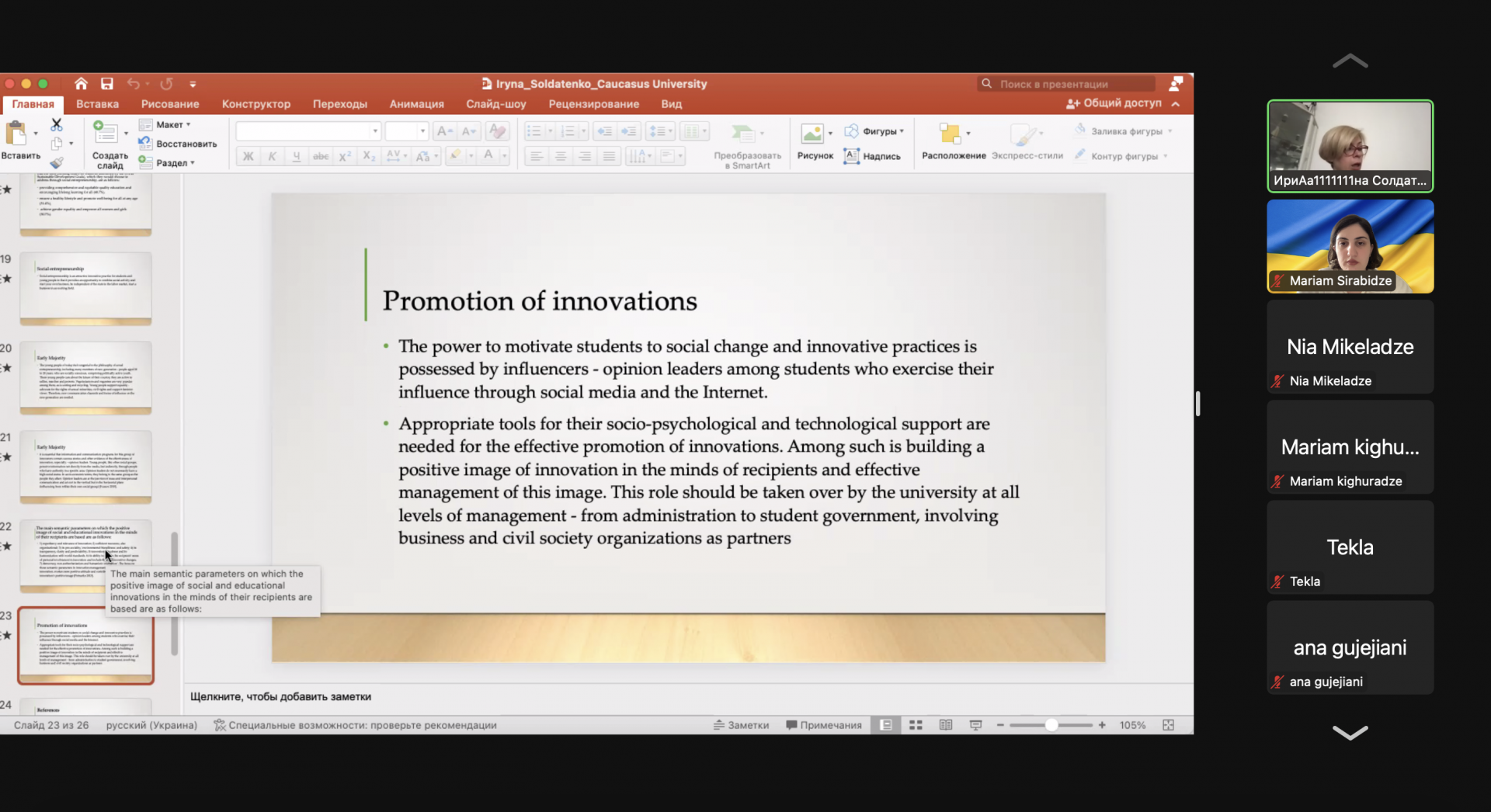Insert a text box with Надпись
Image resolution: width=1491 pixels, height=812 pixels.
872,156
